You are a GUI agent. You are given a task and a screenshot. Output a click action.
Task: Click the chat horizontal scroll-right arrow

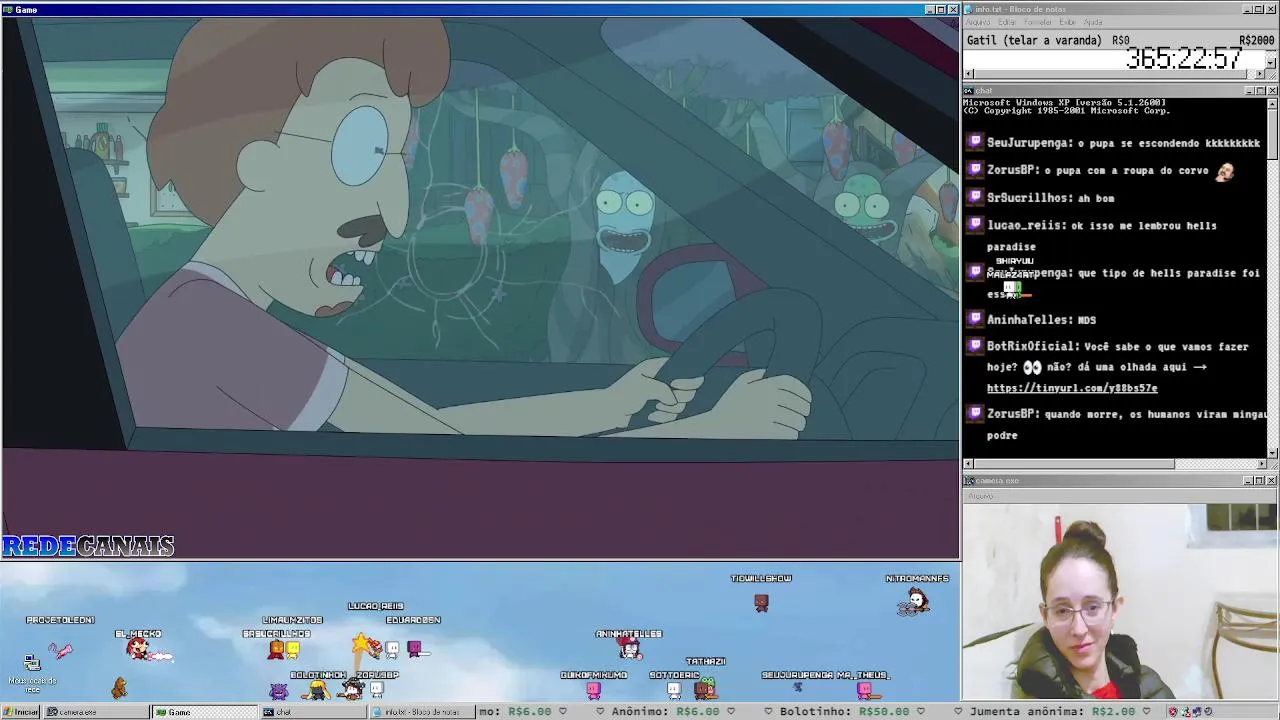coord(1261,464)
